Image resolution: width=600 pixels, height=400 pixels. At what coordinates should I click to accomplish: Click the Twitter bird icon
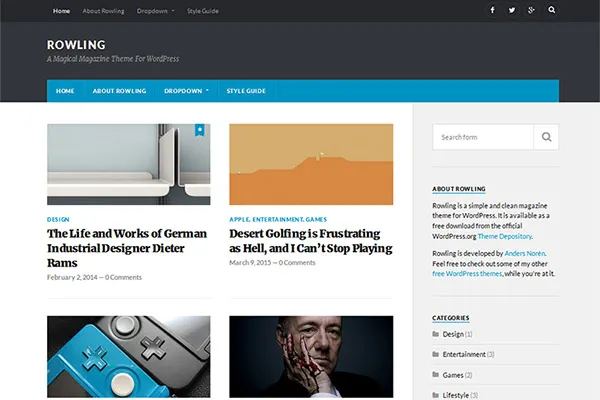[512, 11]
